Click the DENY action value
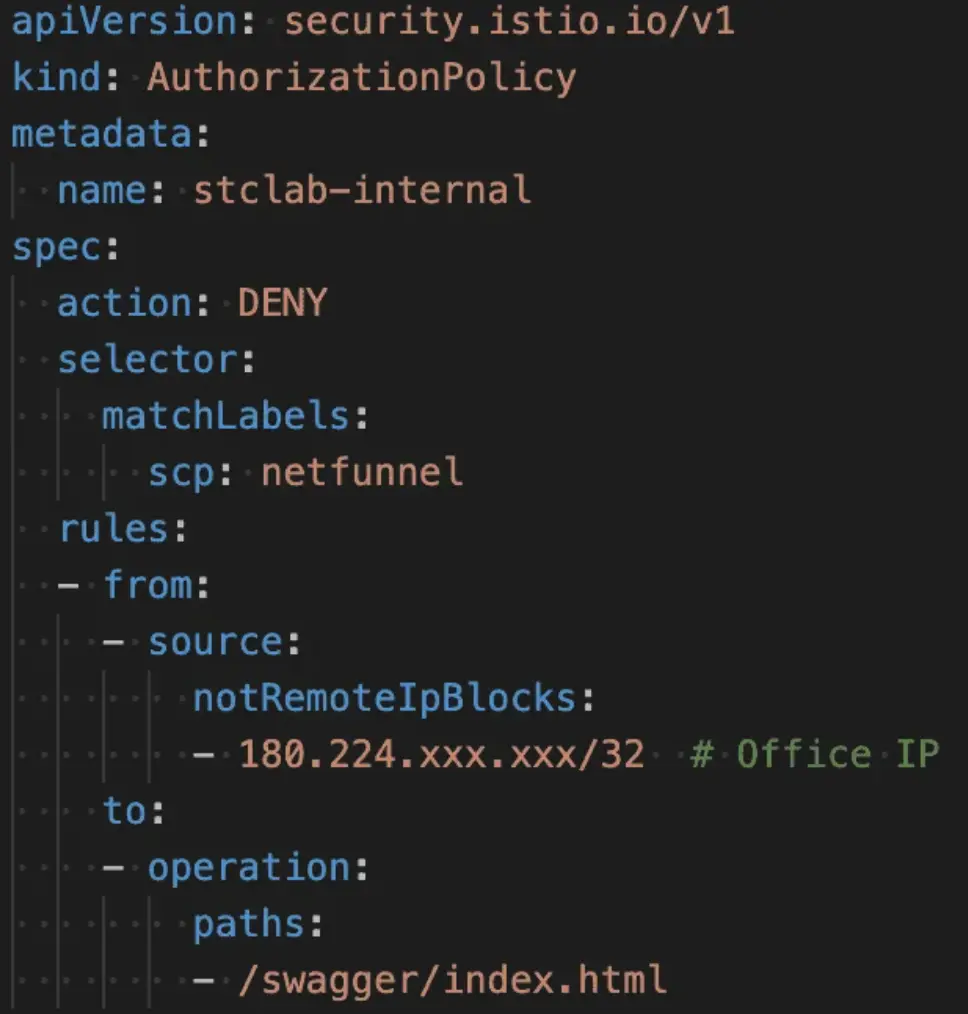The width and height of the screenshot is (968, 1014). pos(282,302)
